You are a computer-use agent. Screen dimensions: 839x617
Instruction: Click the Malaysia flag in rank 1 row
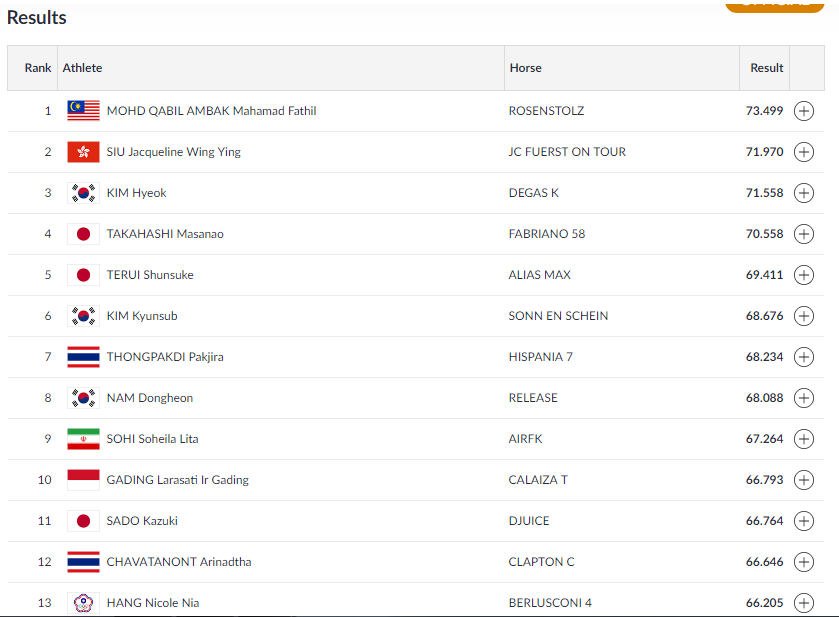coord(83,111)
